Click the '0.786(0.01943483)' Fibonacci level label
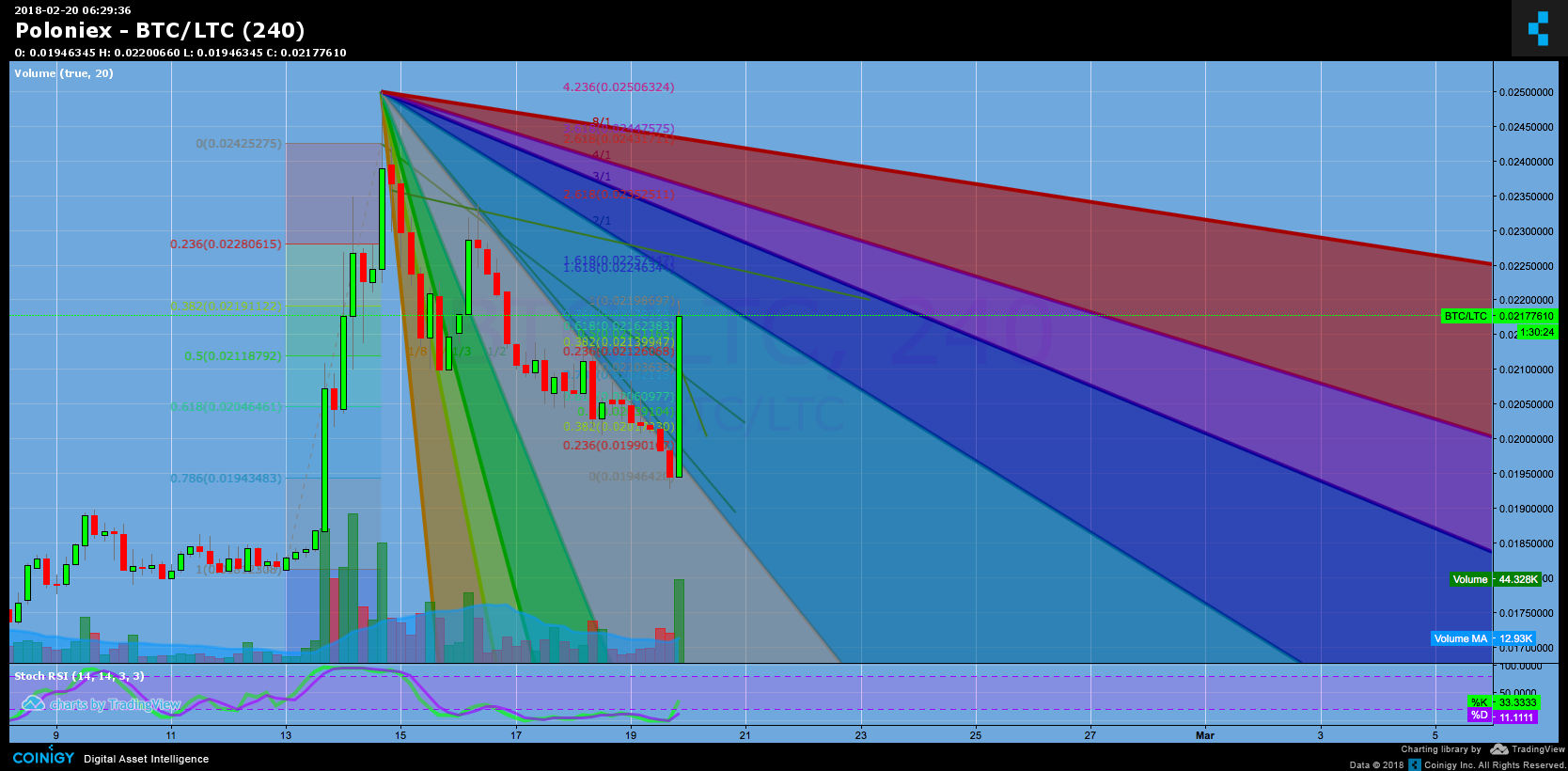The height and width of the screenshot is (771, 1568). (226, 479)
